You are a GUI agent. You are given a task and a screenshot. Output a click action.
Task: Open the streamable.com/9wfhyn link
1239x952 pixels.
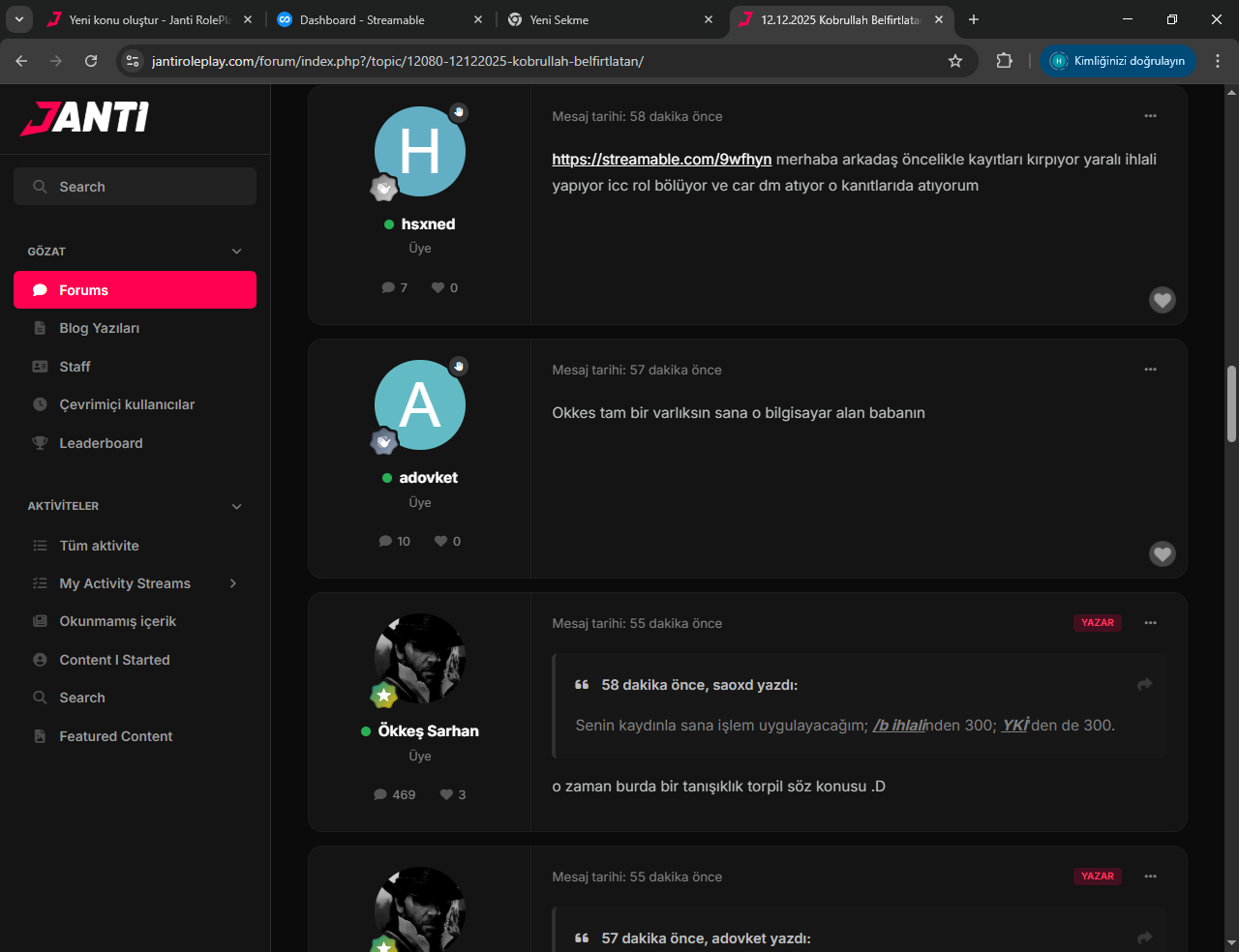[662, 160]
